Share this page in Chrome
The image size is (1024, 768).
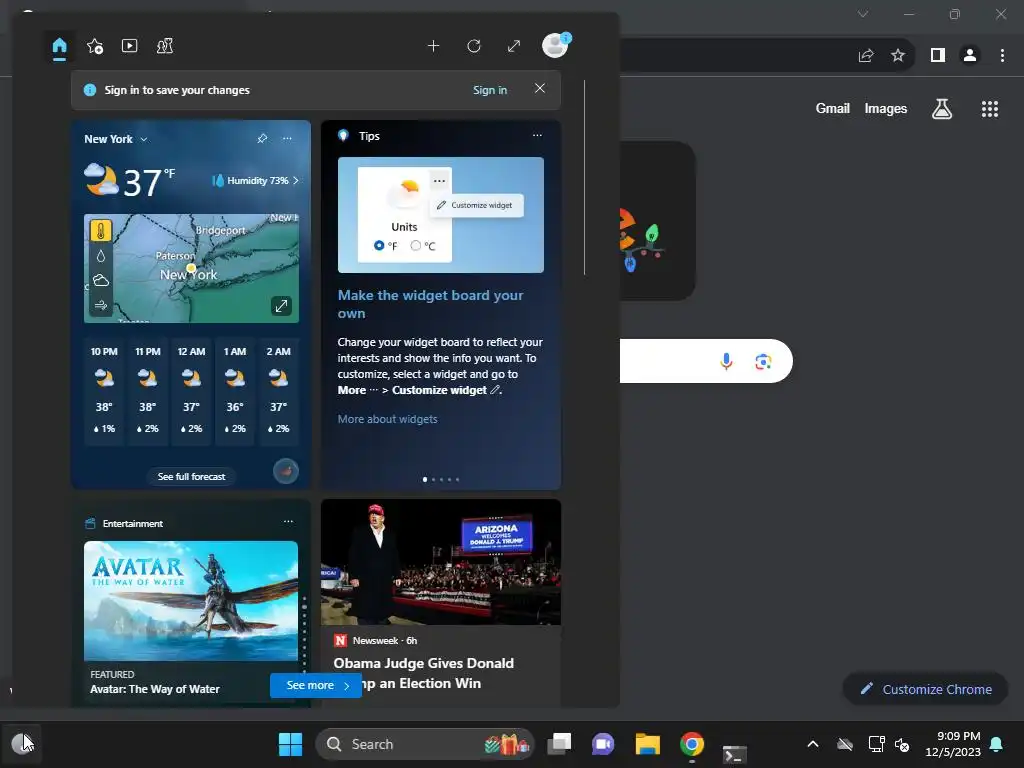pos(866,56)
